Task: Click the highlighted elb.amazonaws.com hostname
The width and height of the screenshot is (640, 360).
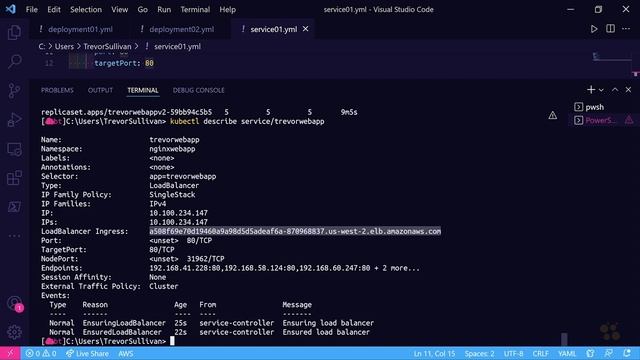Action: 295,231
